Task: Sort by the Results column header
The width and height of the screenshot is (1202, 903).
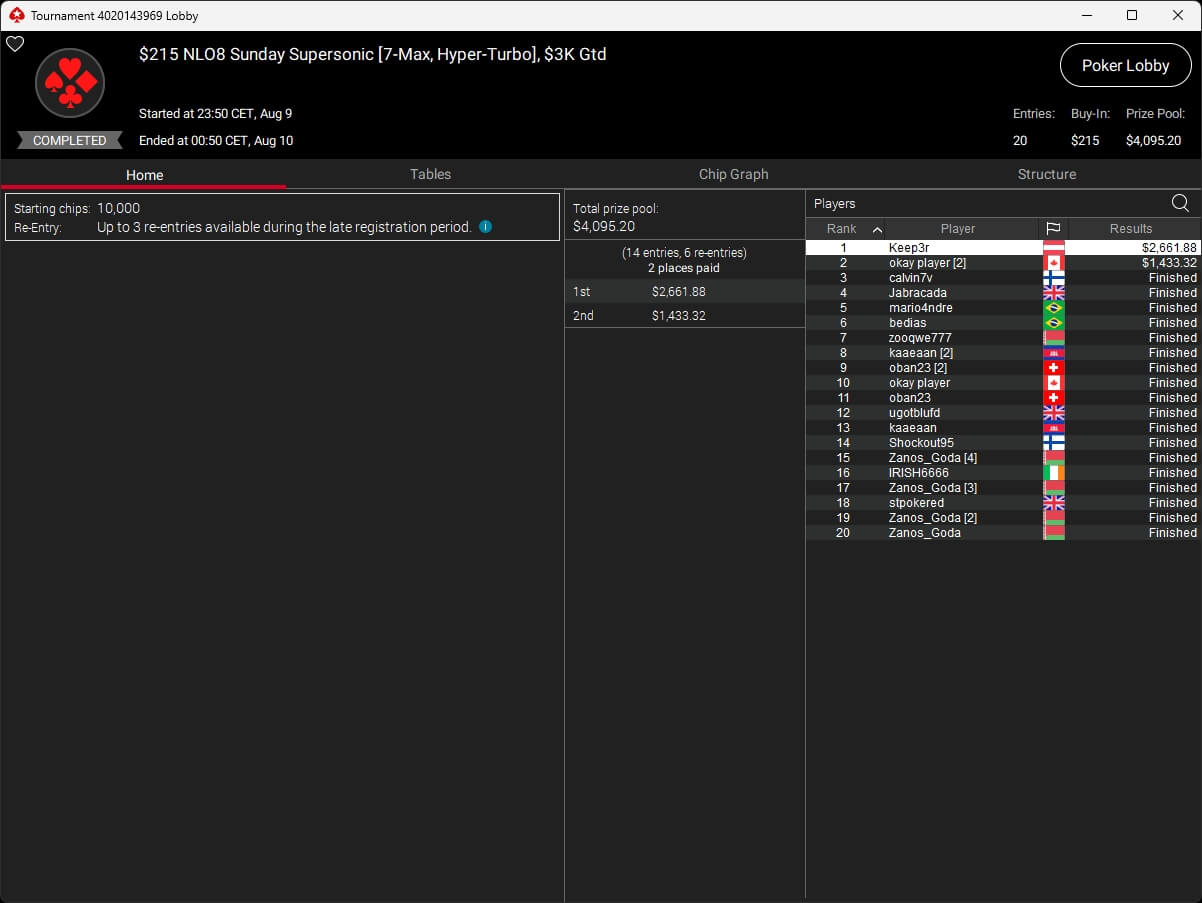Action: [x=1131, y=228]
